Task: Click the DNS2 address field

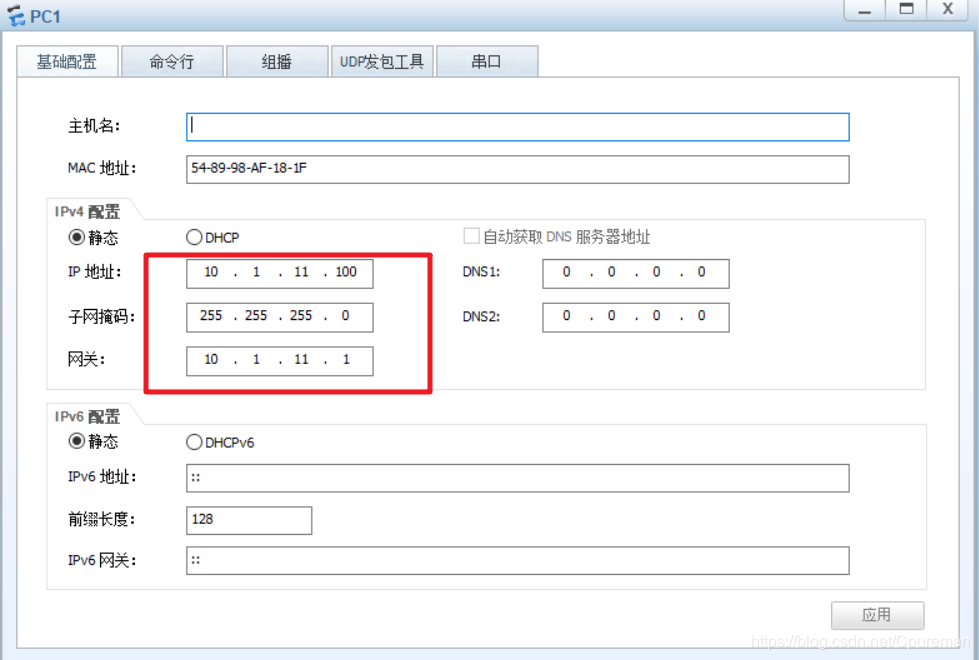Action: coord(636,317)
